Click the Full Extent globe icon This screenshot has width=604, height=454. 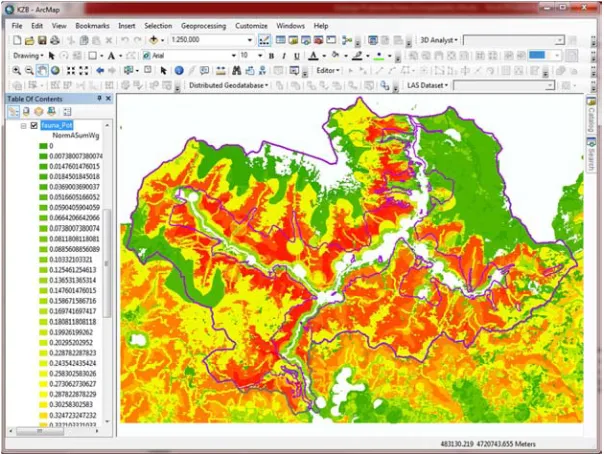click(x=55, y=70)
